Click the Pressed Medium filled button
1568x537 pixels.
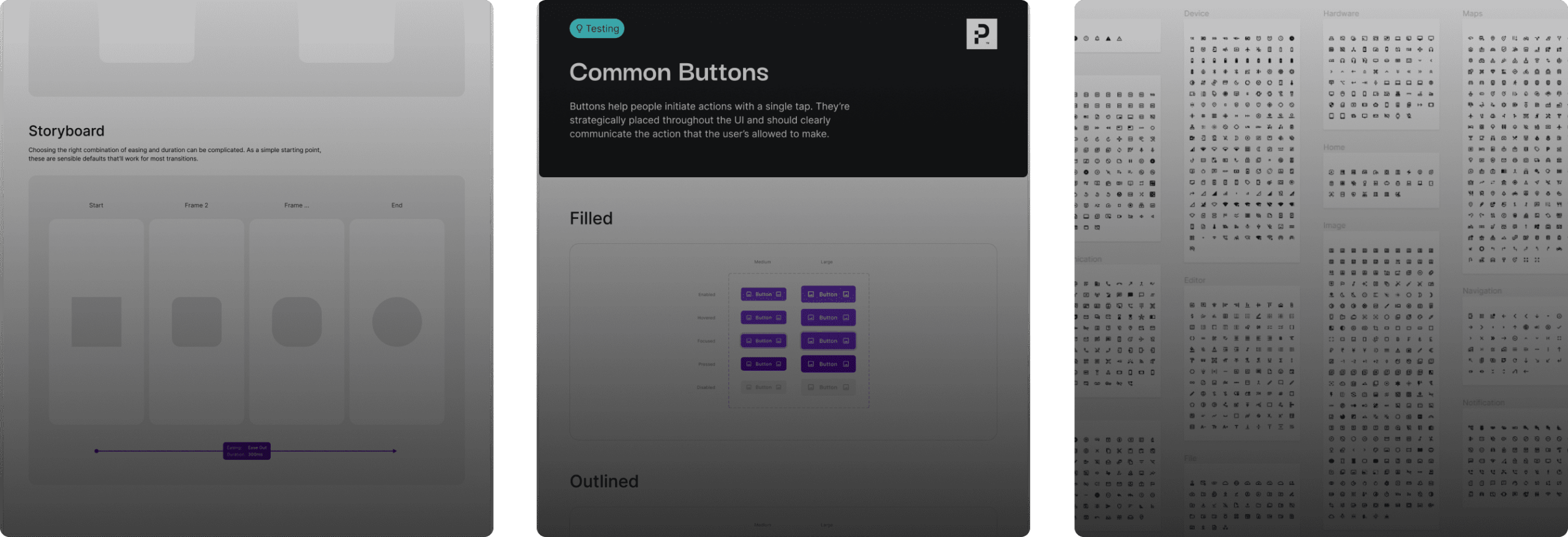click(x=763, y=364)
